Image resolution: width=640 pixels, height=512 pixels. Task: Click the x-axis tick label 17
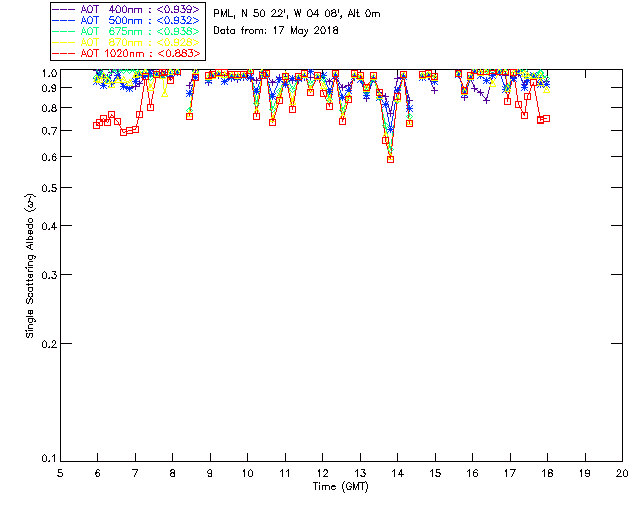(510, 473)
